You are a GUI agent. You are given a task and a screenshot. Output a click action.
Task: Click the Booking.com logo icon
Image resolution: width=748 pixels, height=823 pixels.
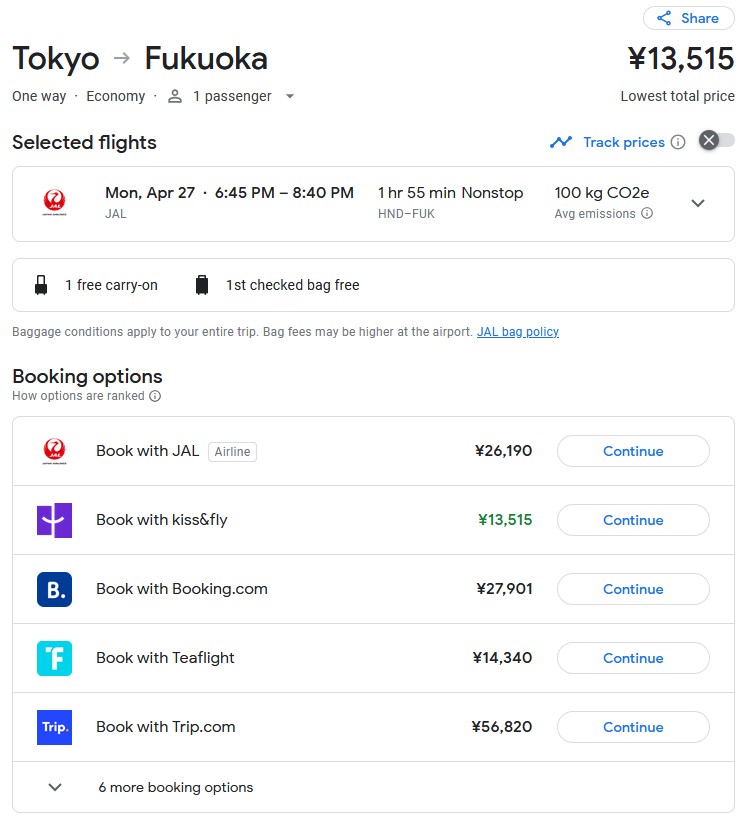coord(55,589)
